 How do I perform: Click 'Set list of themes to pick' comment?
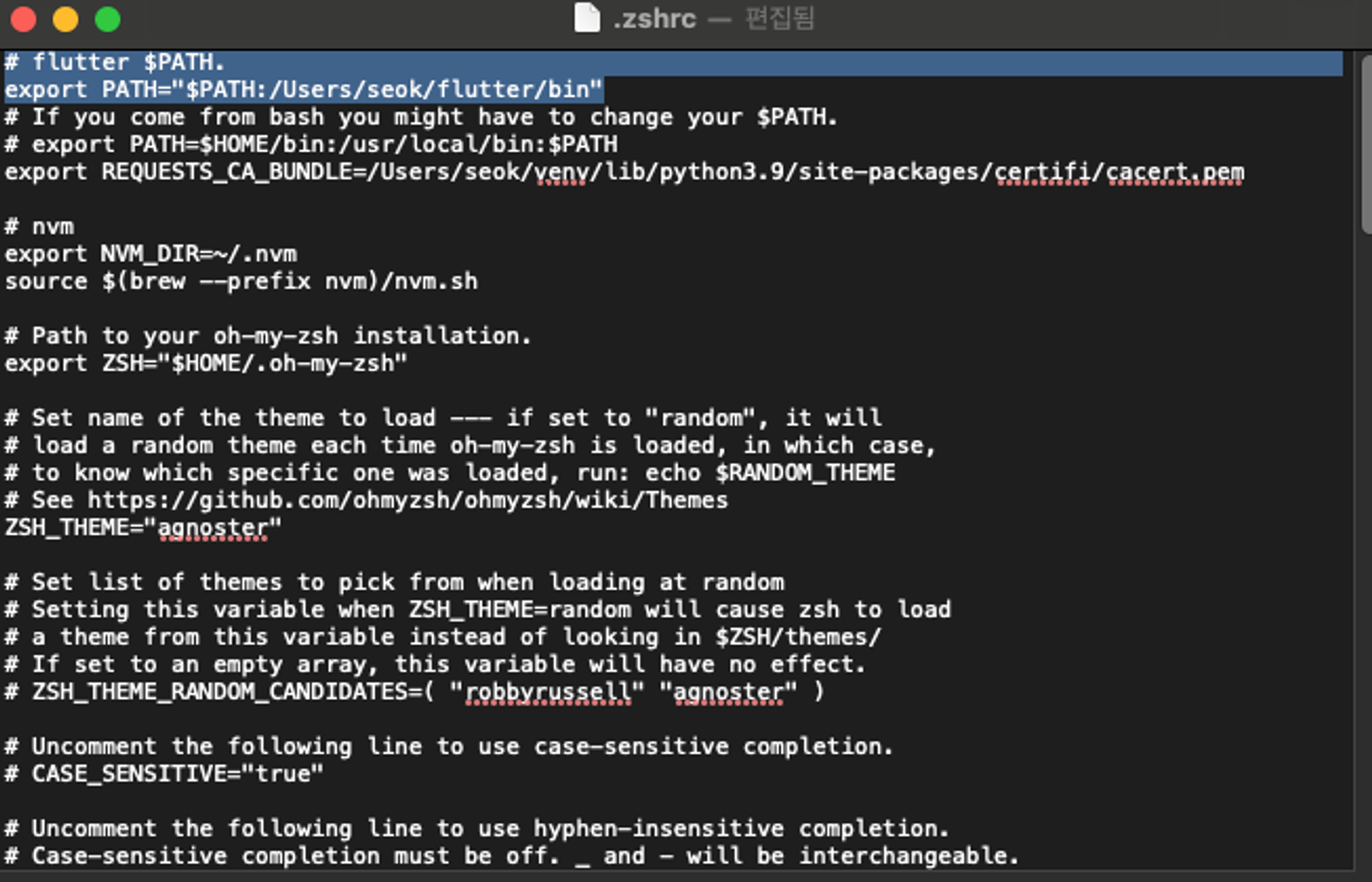pyautogui.click(x=394, y=583)
